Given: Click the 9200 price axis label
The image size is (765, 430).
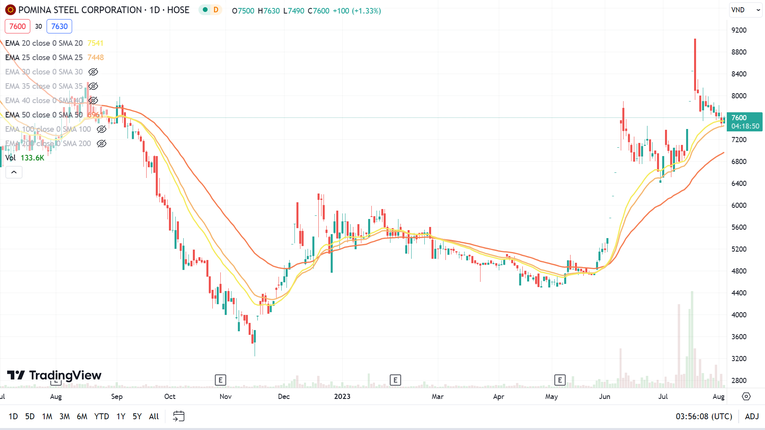Looking at the screenshot, I should pos(739,30).
